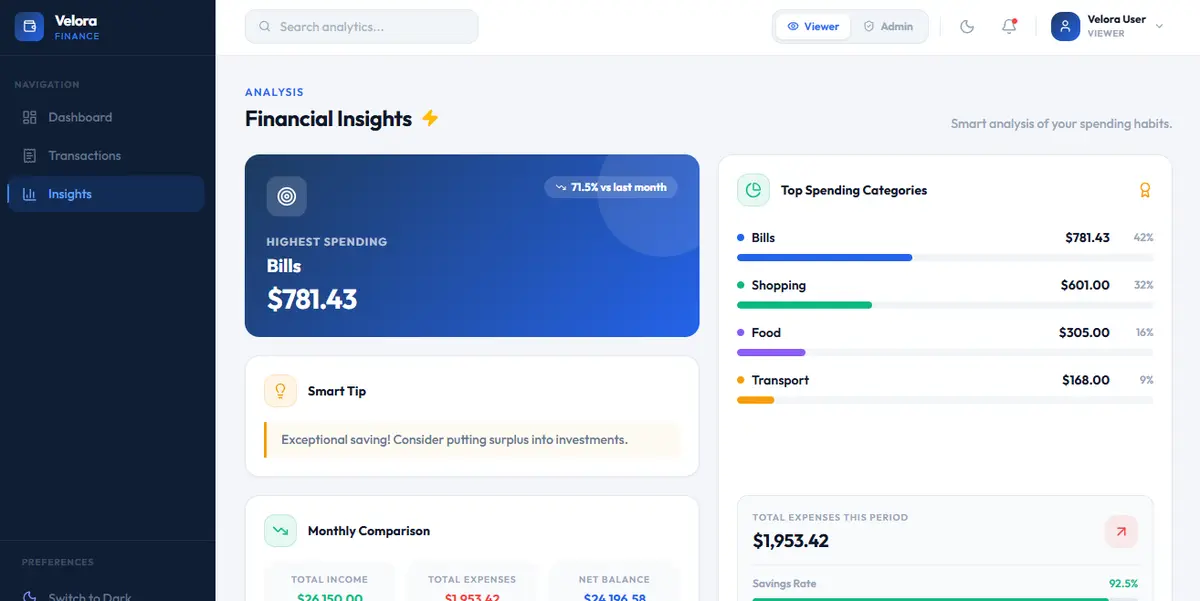Click the 42% Bills percentage
The width and height of the screenshot is (1200, 601).
pos(1143,238)
